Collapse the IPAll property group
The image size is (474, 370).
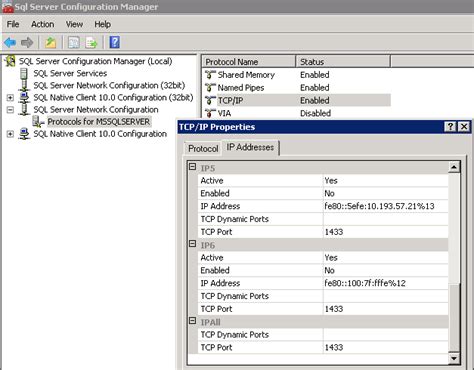(192, 321)
